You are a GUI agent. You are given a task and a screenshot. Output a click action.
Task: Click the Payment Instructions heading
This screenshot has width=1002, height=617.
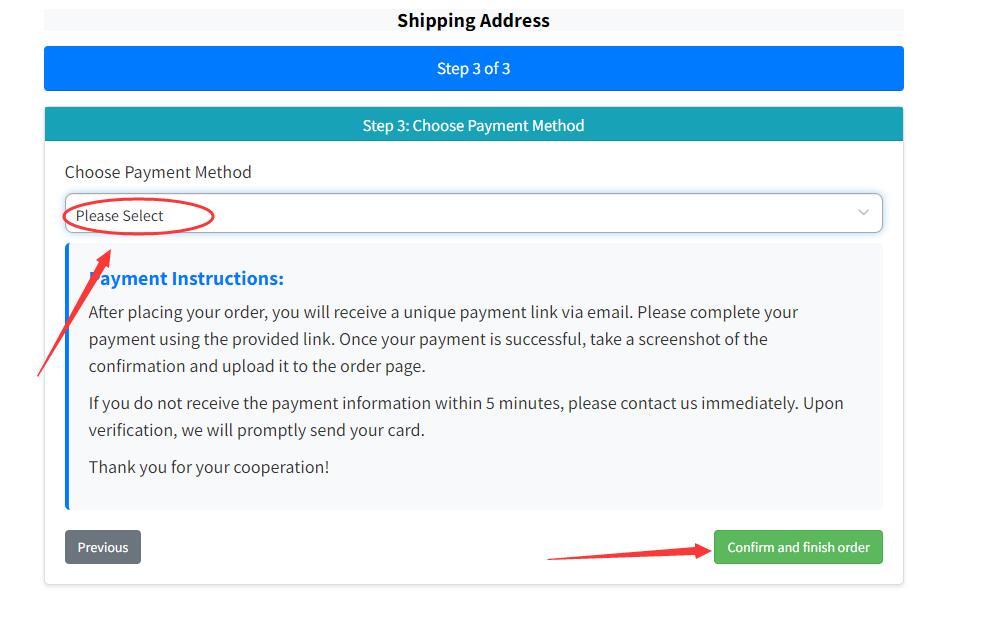[x=190, y=279]
